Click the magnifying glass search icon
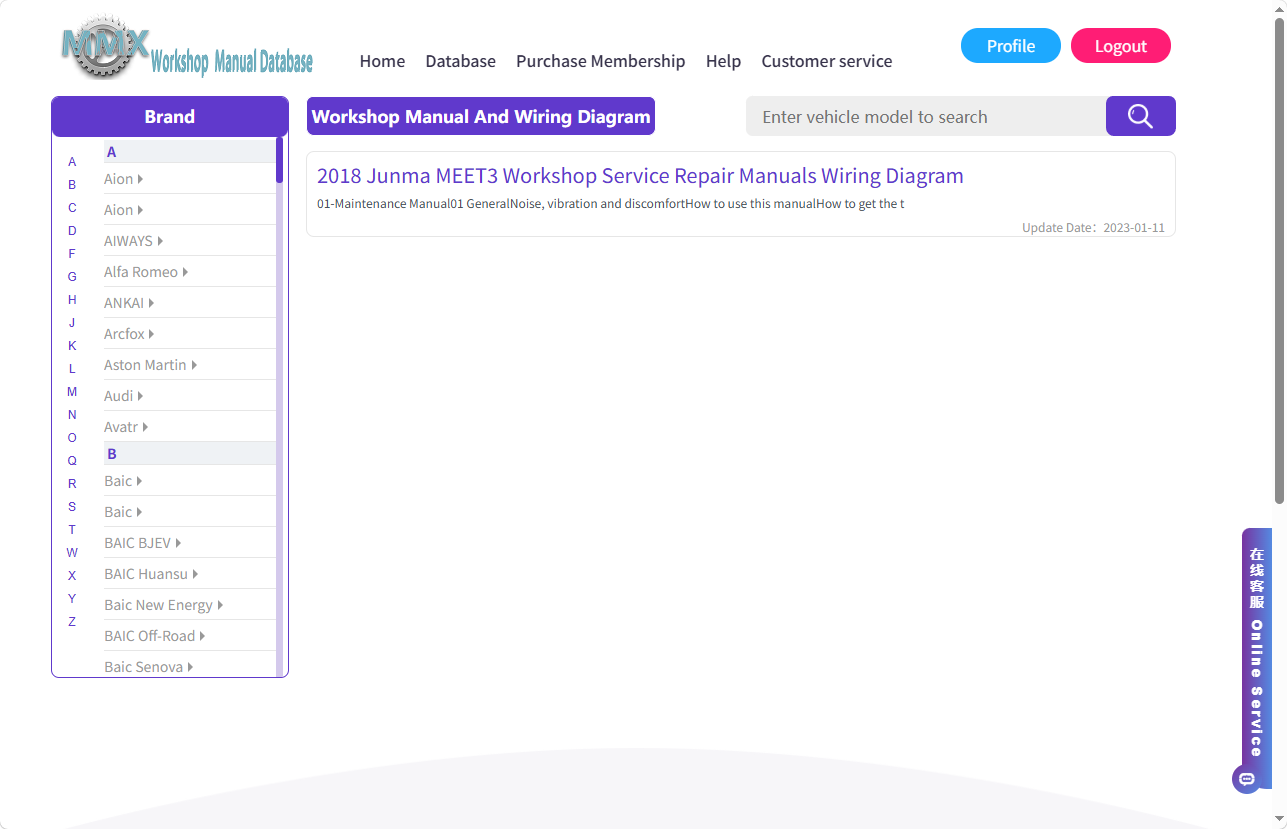The image size is (1287, 829). tap(1140, 116)
